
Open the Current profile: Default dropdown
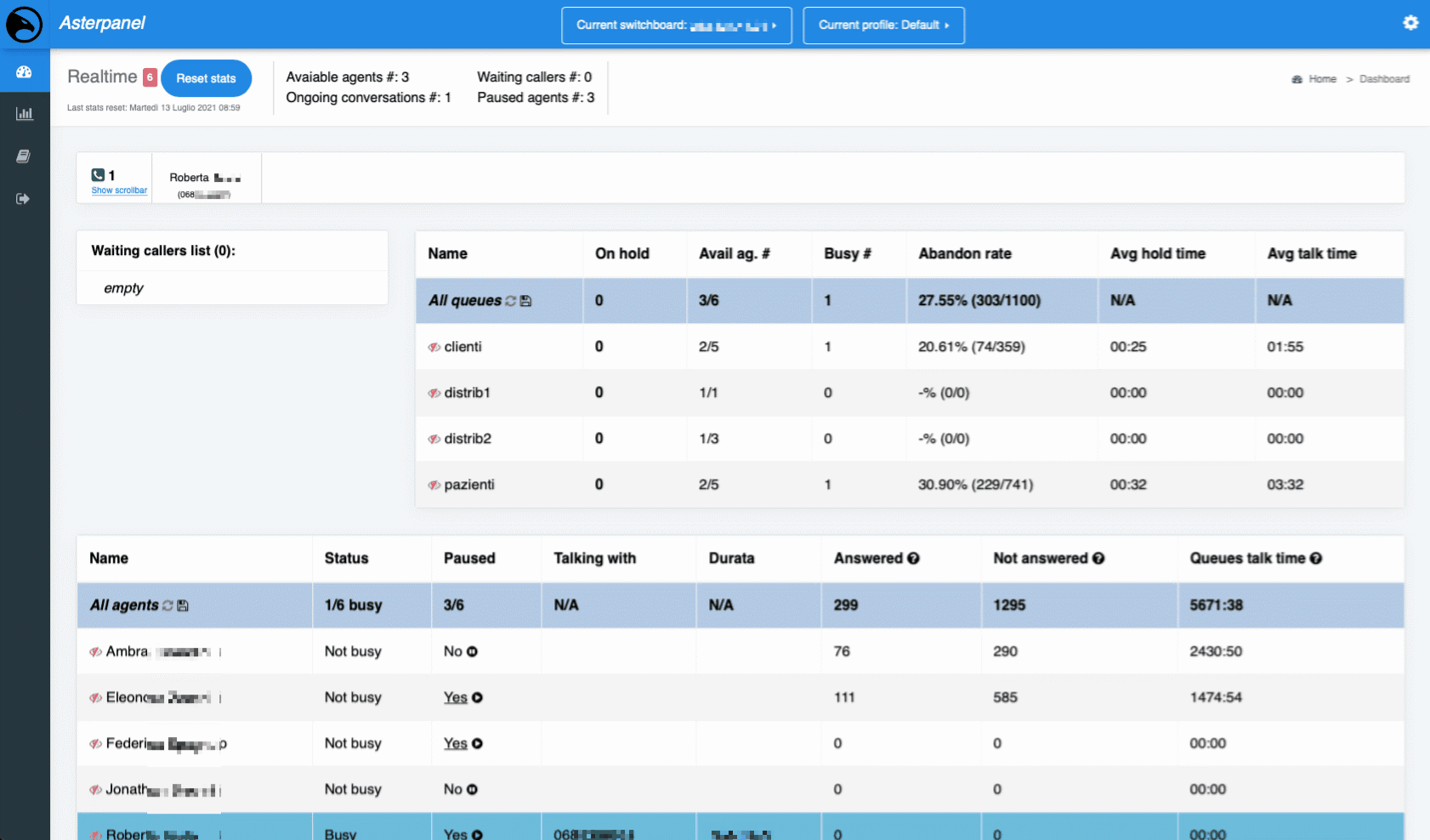coord(883,26)
